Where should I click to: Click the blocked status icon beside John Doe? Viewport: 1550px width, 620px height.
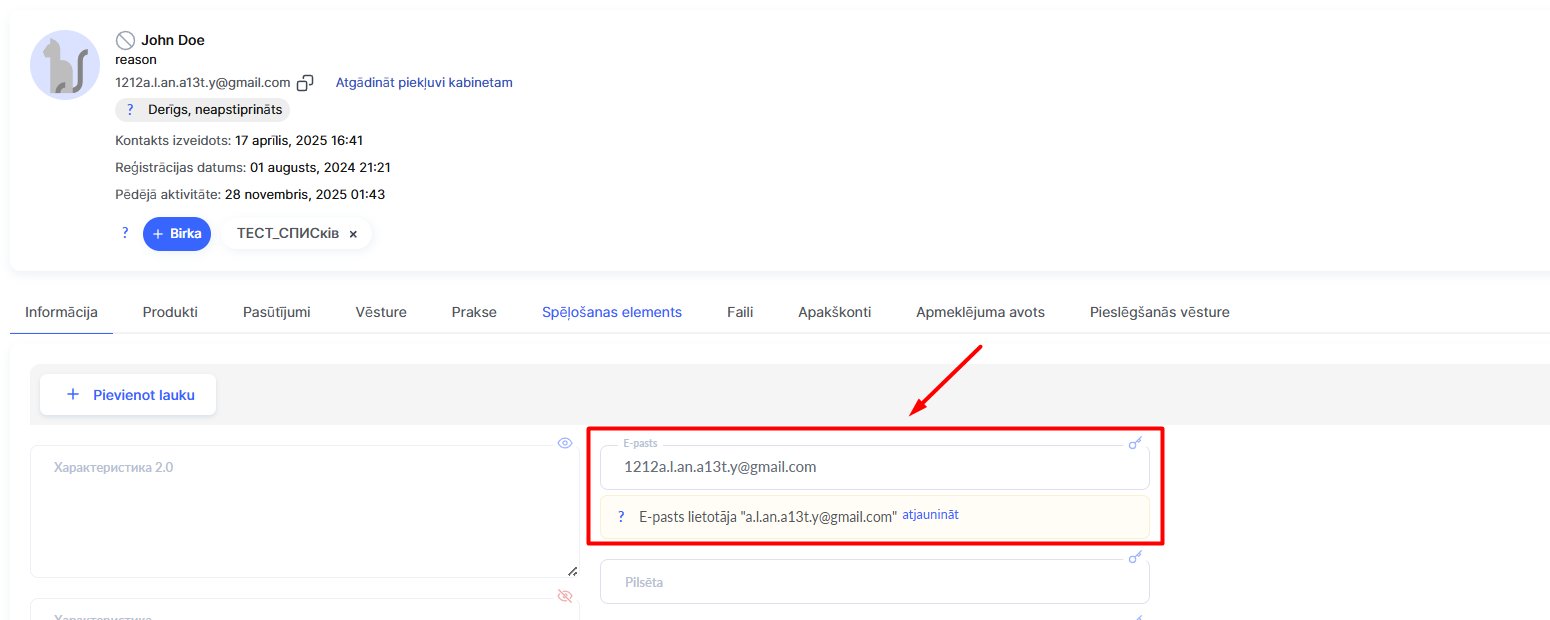pos(125,40)
